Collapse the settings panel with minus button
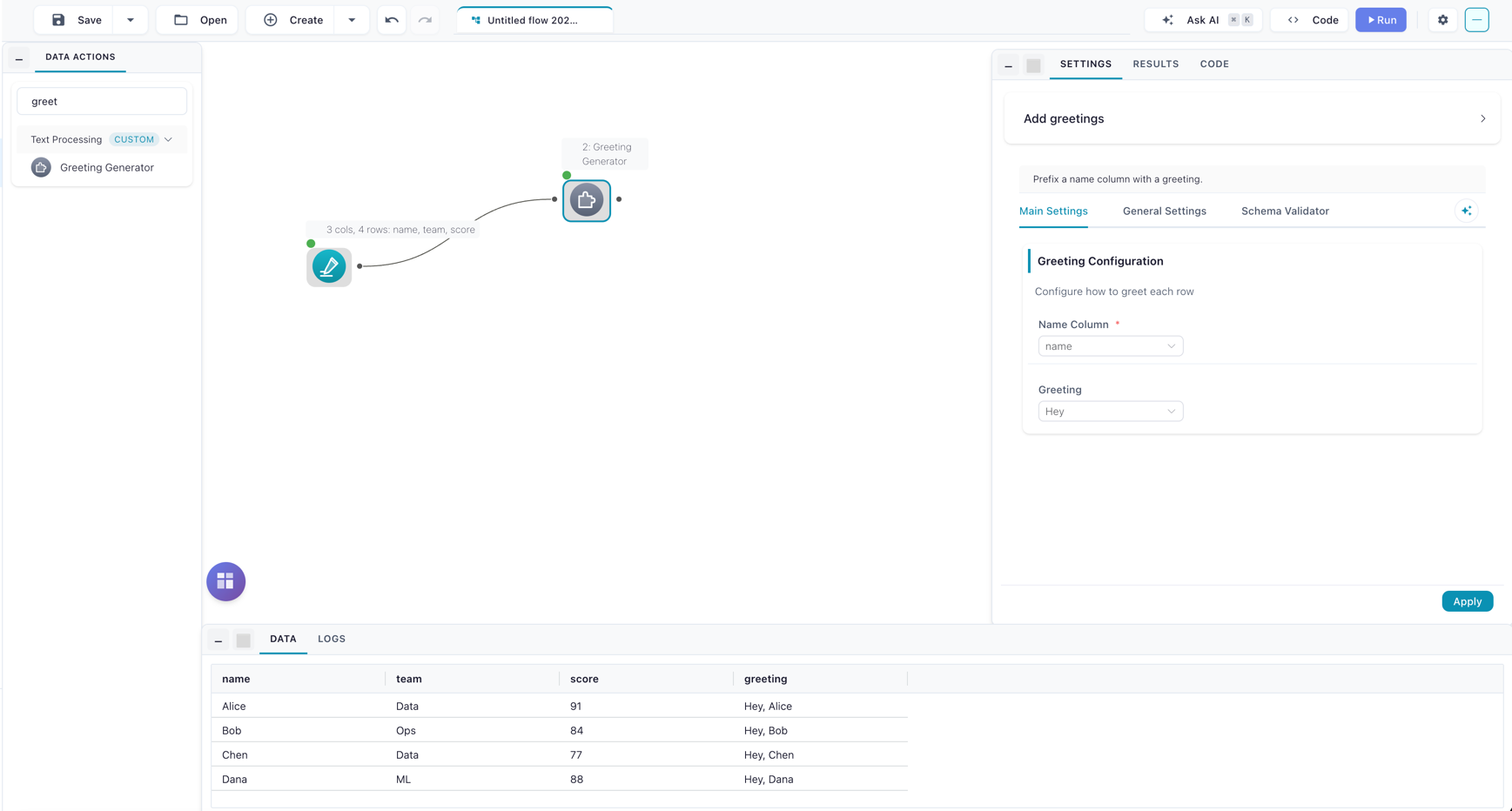This screenshot has height=811, width=1512. [1009, 65]
